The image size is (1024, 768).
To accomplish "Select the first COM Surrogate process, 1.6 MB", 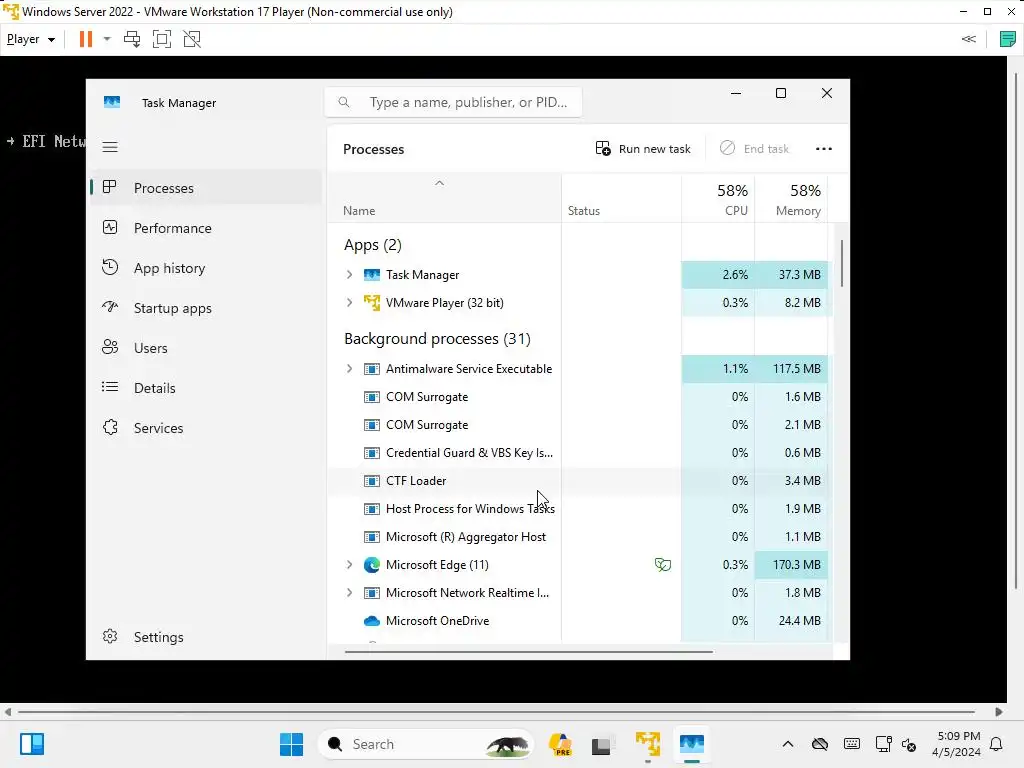I will click(578, 397).
